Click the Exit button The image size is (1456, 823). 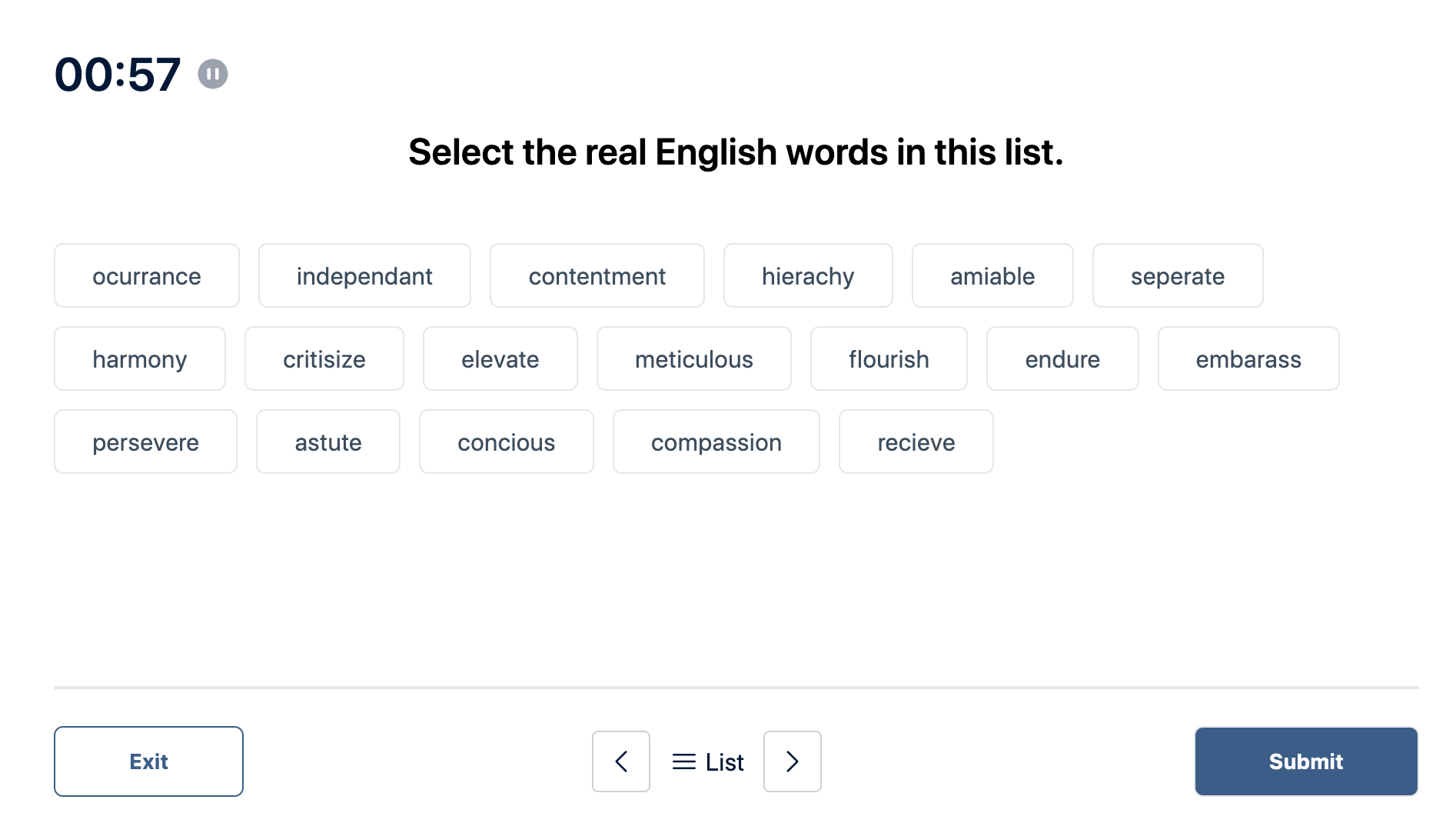(148, 761)
